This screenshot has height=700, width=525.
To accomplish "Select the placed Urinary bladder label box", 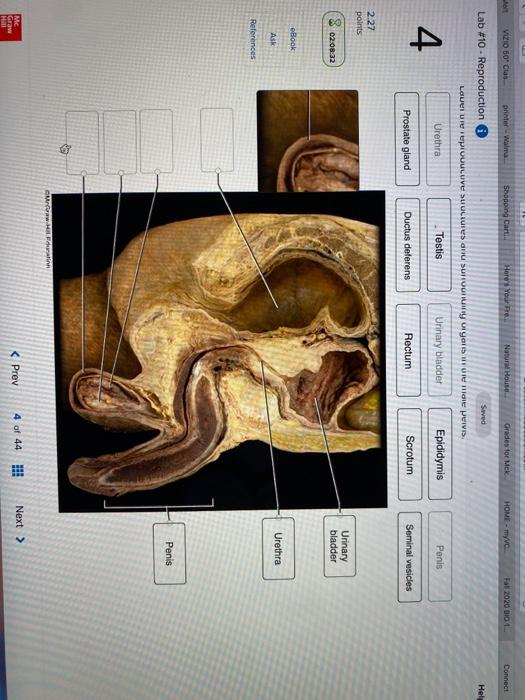I will (340, 546).
